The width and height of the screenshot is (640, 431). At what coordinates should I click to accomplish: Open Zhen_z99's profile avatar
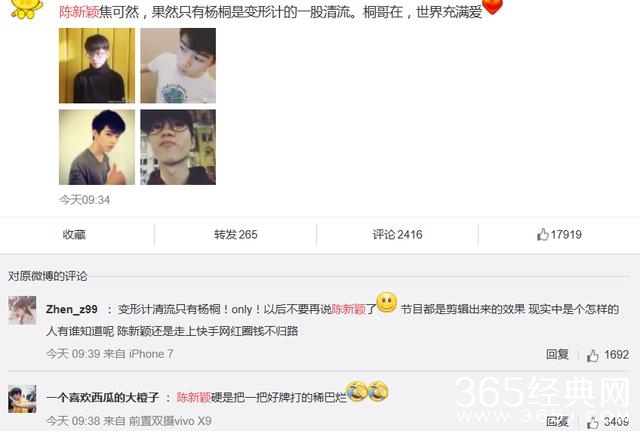pyautogui.click(x=22, y=310)
